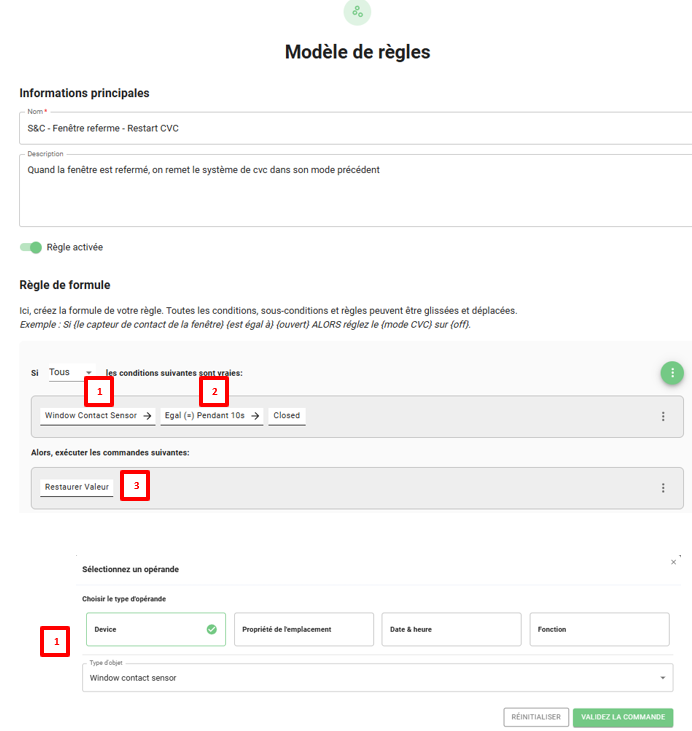Open the condition row three-dot menu
This screenshot has height=731, width=692.
662,416
